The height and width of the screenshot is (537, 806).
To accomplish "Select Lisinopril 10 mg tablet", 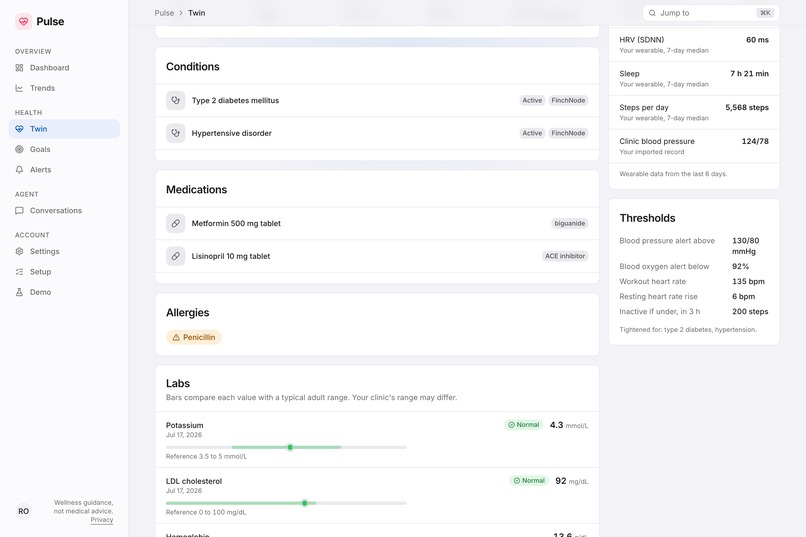I will 377,256.
